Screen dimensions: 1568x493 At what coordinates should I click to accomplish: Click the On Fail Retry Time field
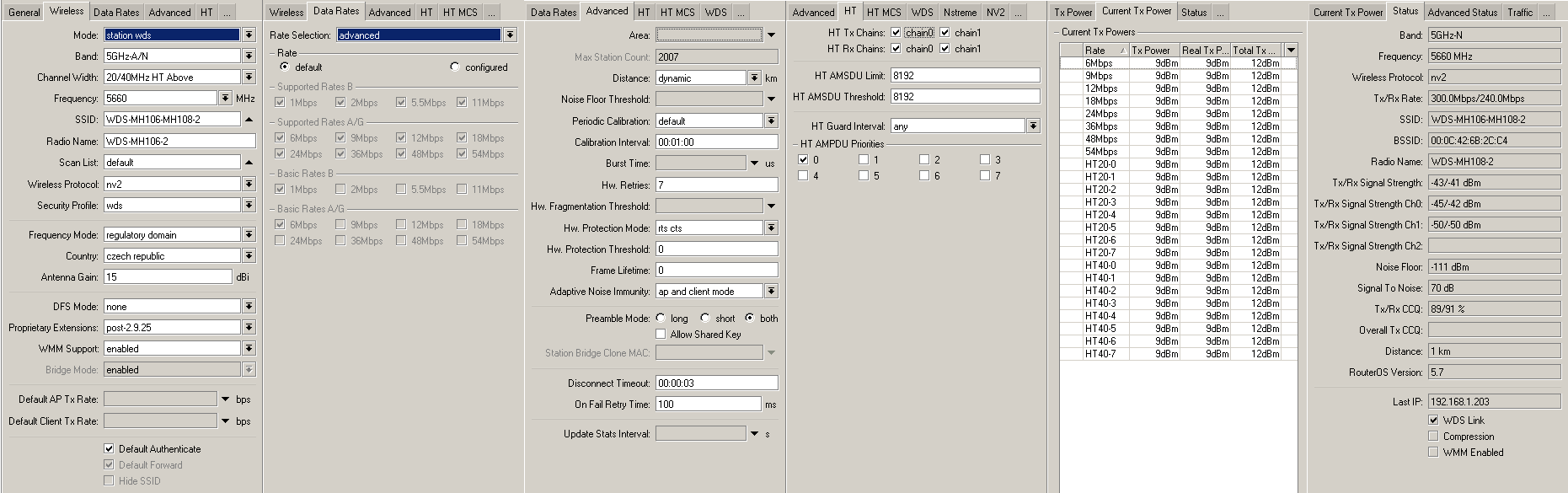709,404
